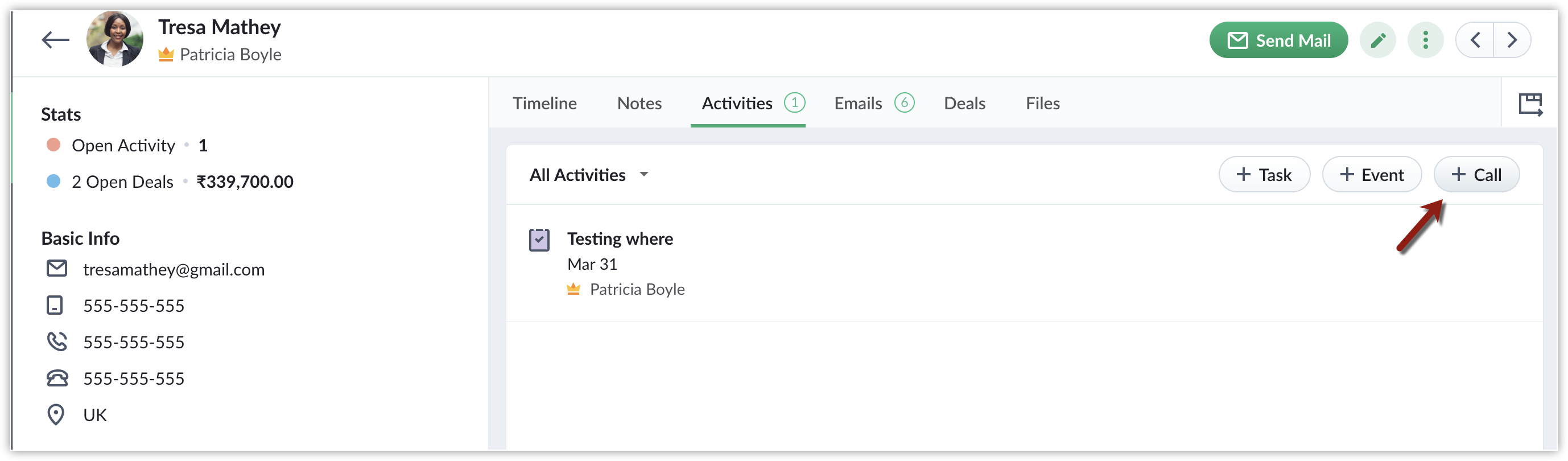Screen dimensions: 1568x461
Task: Go to next contact with right chevron
Action: [1512, 40]
